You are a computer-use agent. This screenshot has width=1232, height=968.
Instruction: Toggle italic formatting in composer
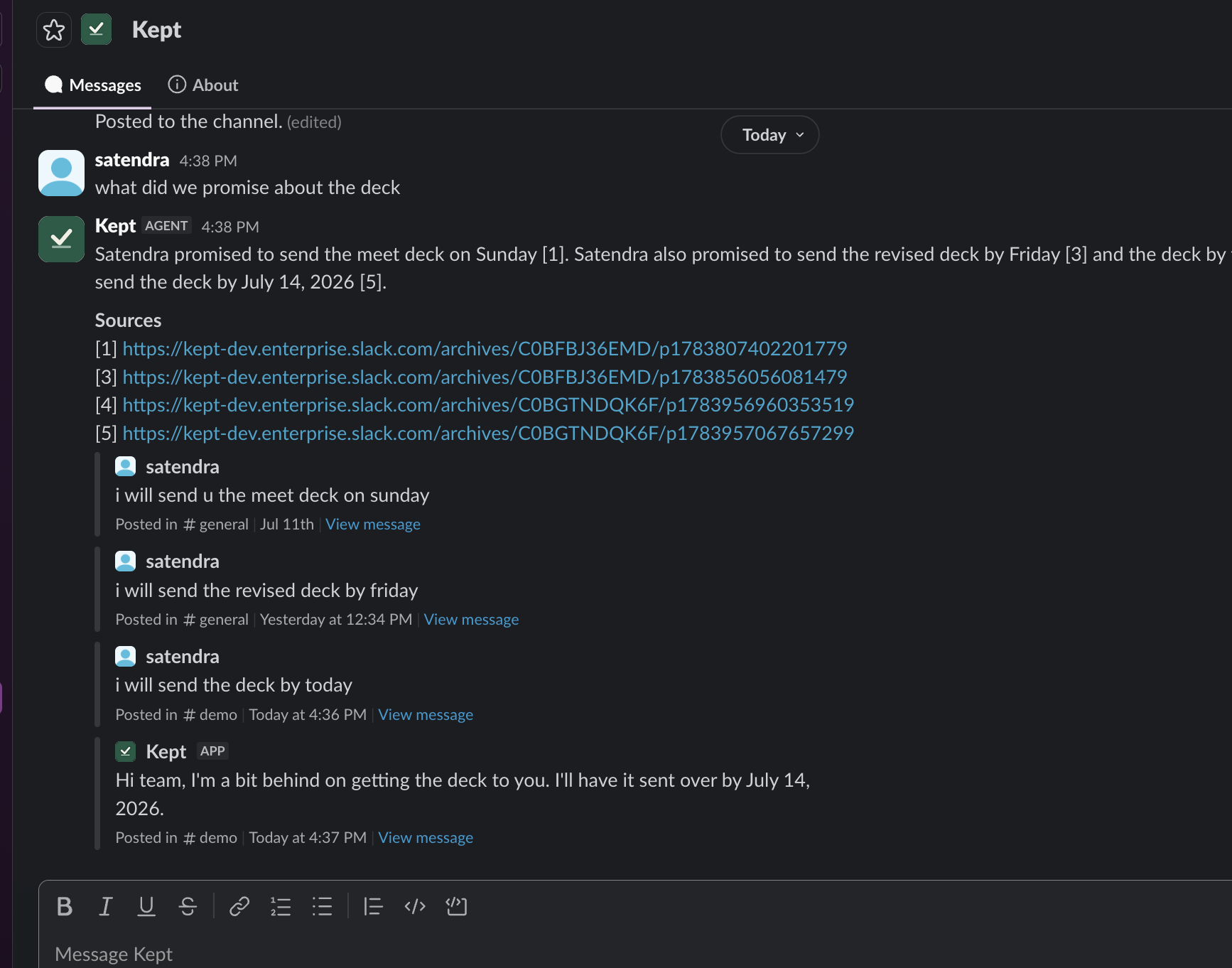pyautogui.click(x=105, y=906)
